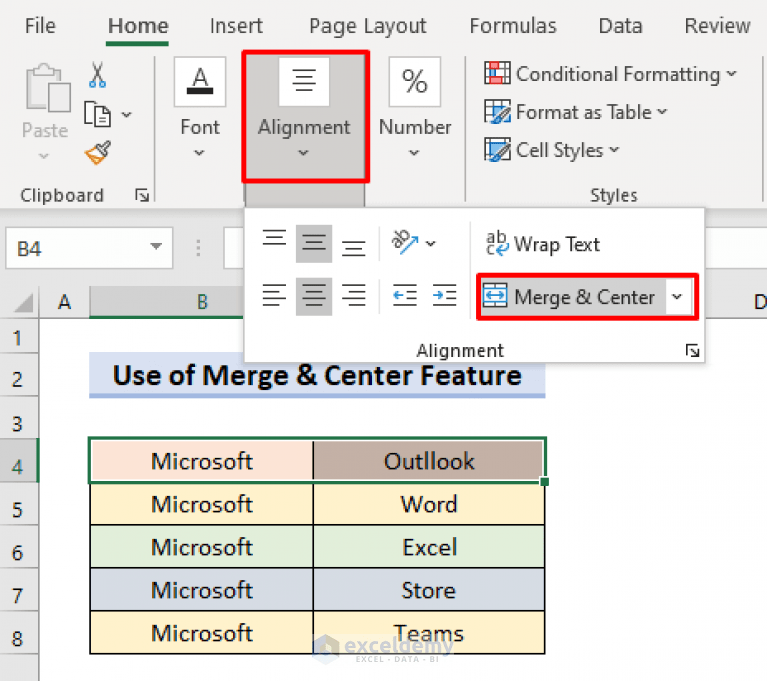Screen dimensions: 767x681
Task: Toggle Center horizontal alignment
Action: point(314,296)
